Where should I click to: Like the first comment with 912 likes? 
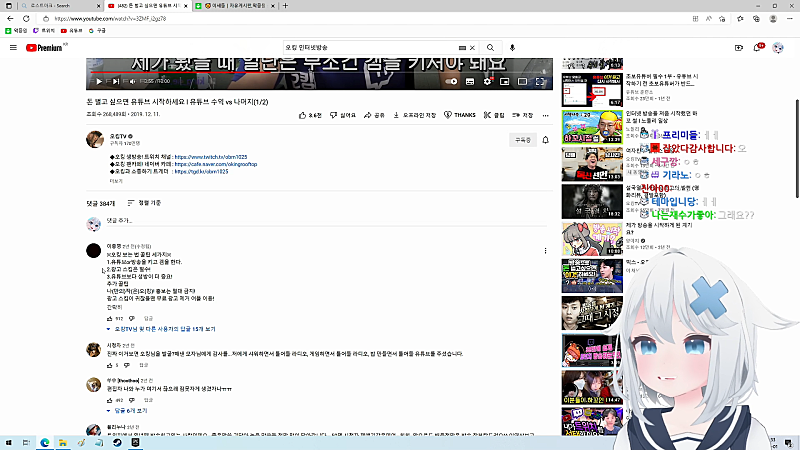tap(110, 318)
